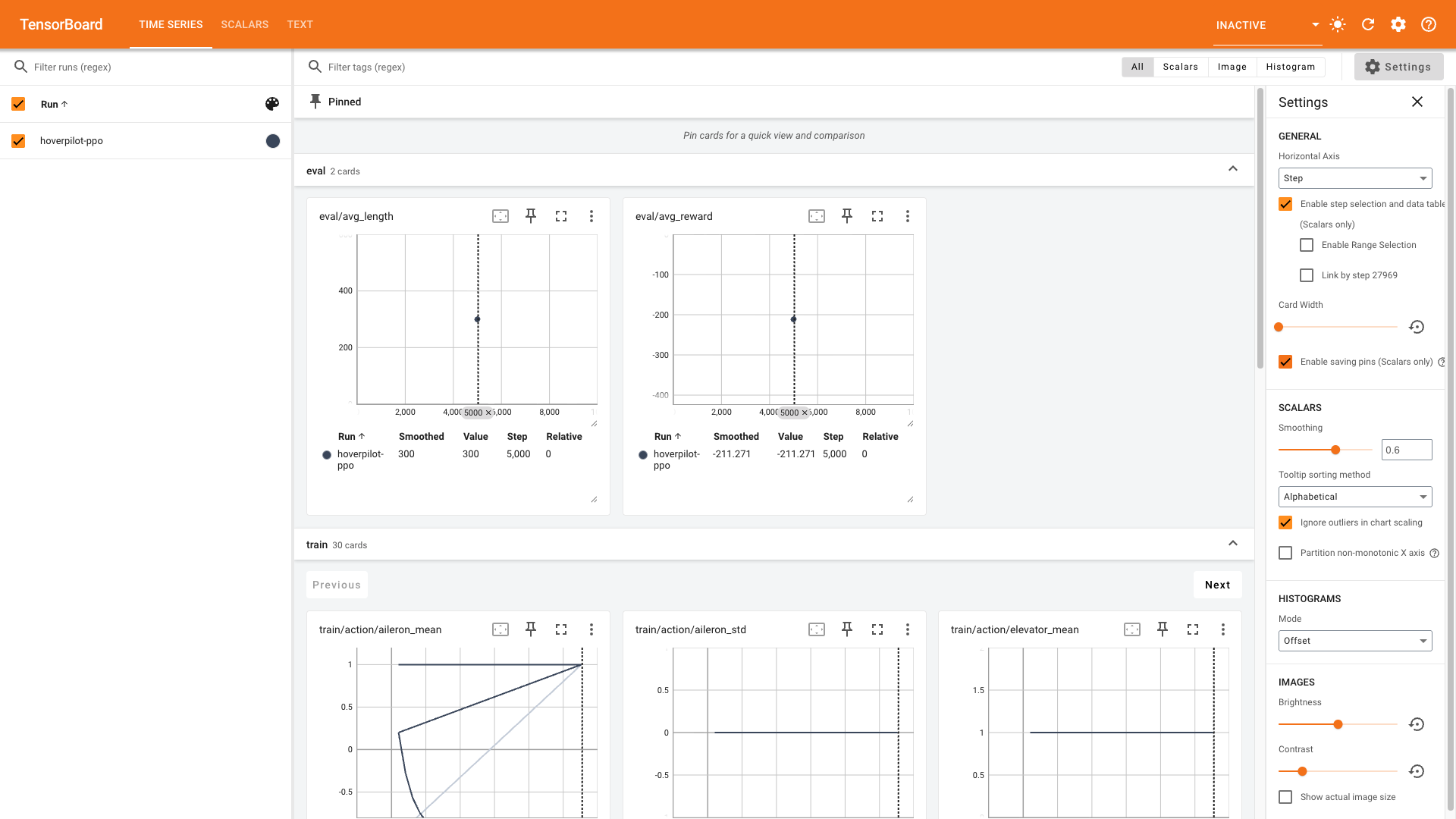This screenshot has width=1456, height=819.
Task: Open the TEXT tab
Action: (300, 24)
